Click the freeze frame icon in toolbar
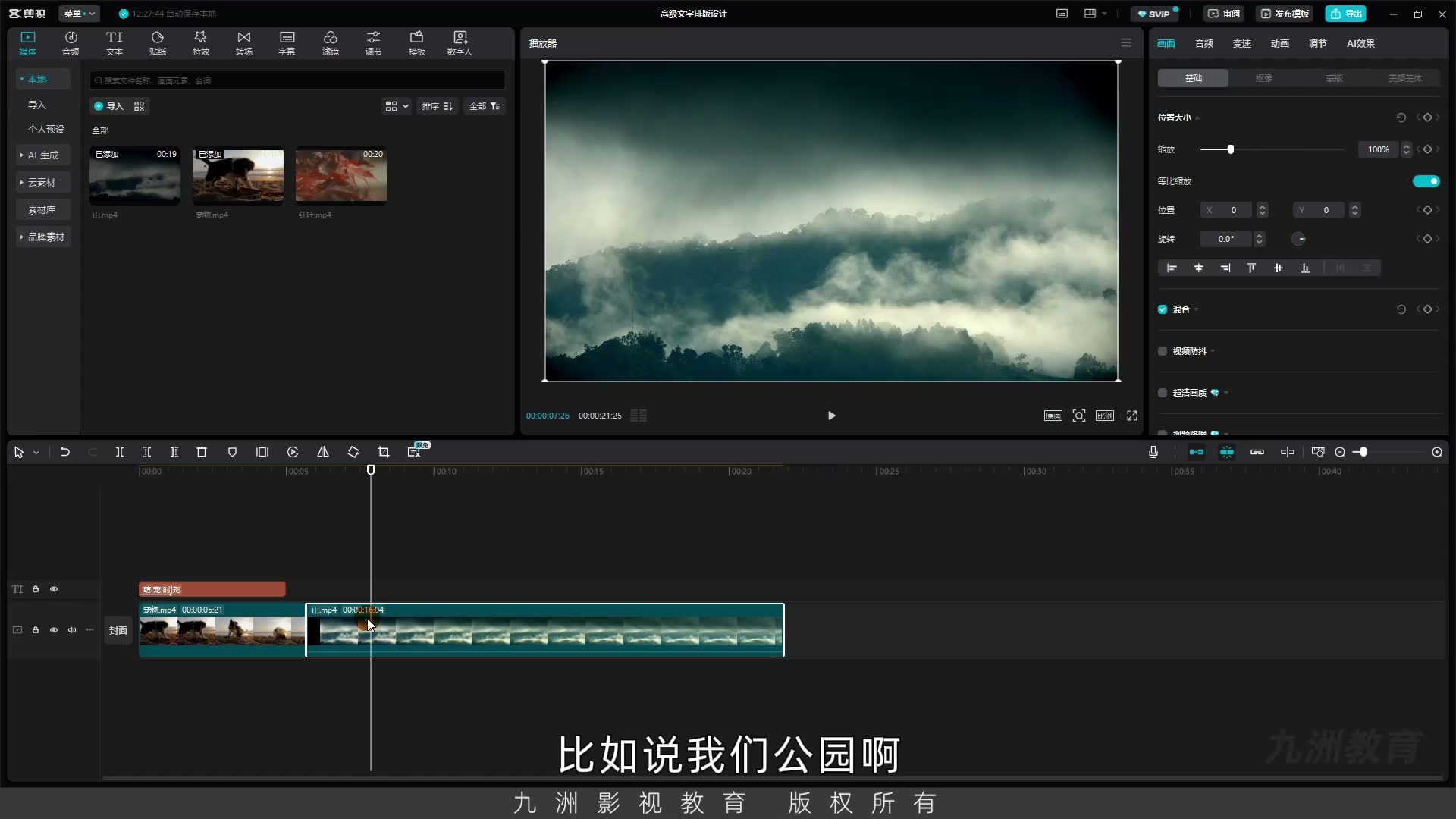Screen dimensions: 1456x819 coord(262,452)
